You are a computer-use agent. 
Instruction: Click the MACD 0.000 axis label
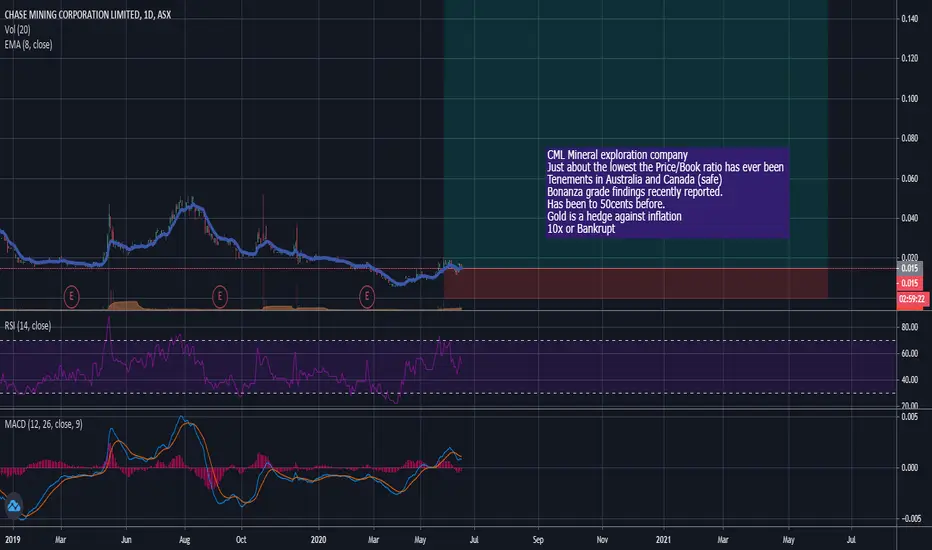[x=909, y=467]
